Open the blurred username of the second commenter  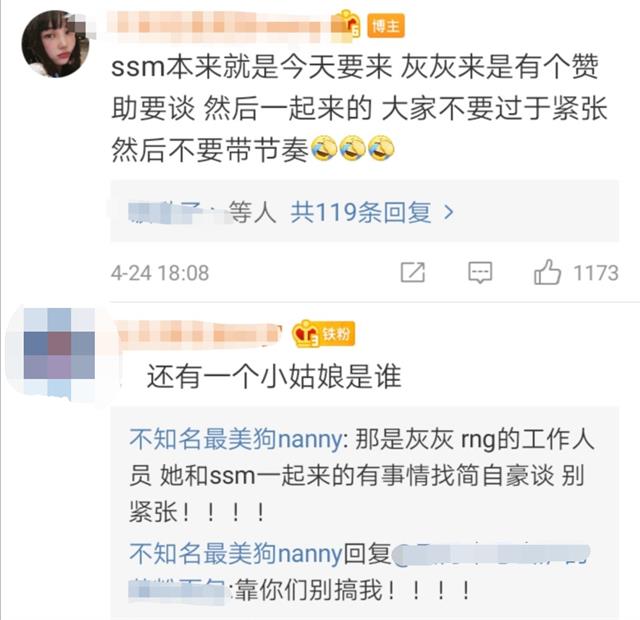pos(198,335)
